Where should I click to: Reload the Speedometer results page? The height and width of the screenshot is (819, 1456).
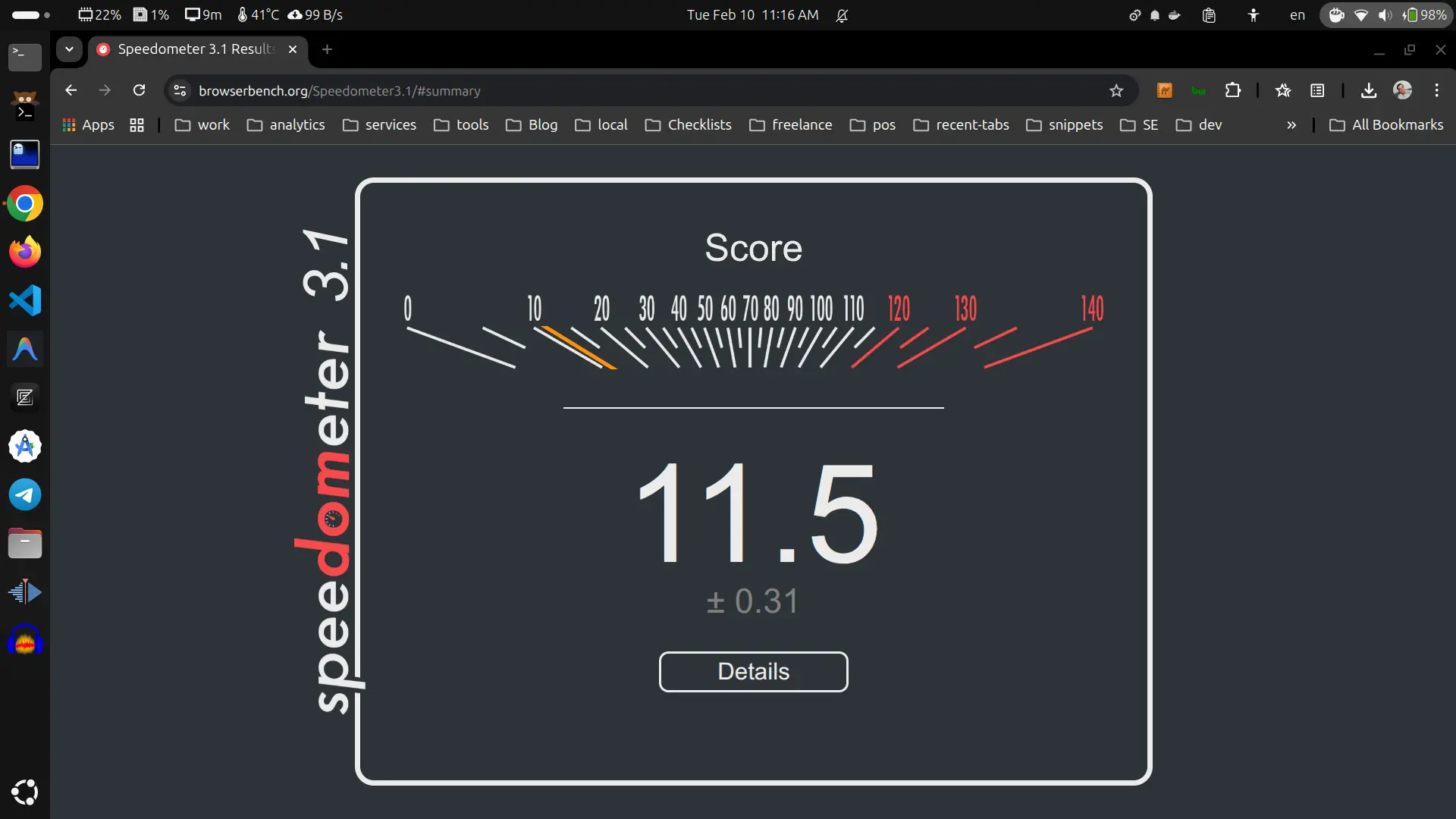(140, 90)
